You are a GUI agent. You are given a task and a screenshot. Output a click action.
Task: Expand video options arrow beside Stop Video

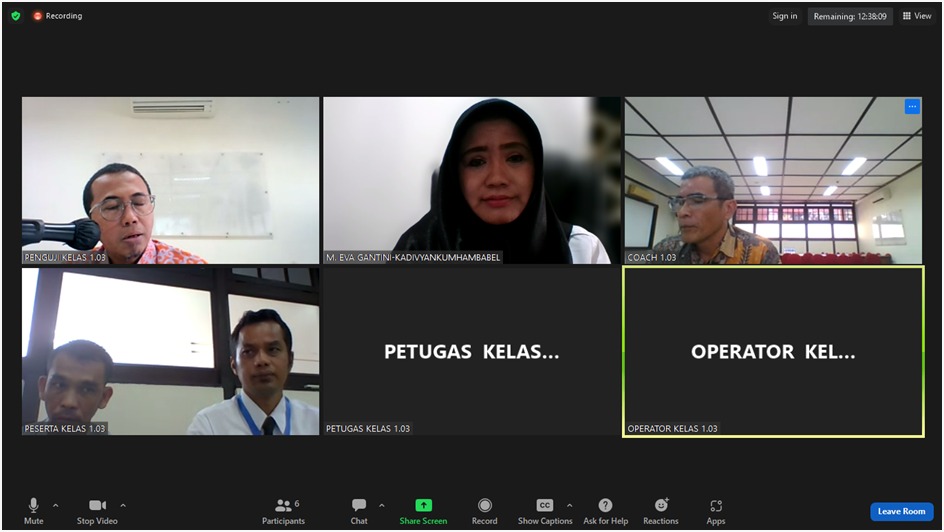coord(123,505)
